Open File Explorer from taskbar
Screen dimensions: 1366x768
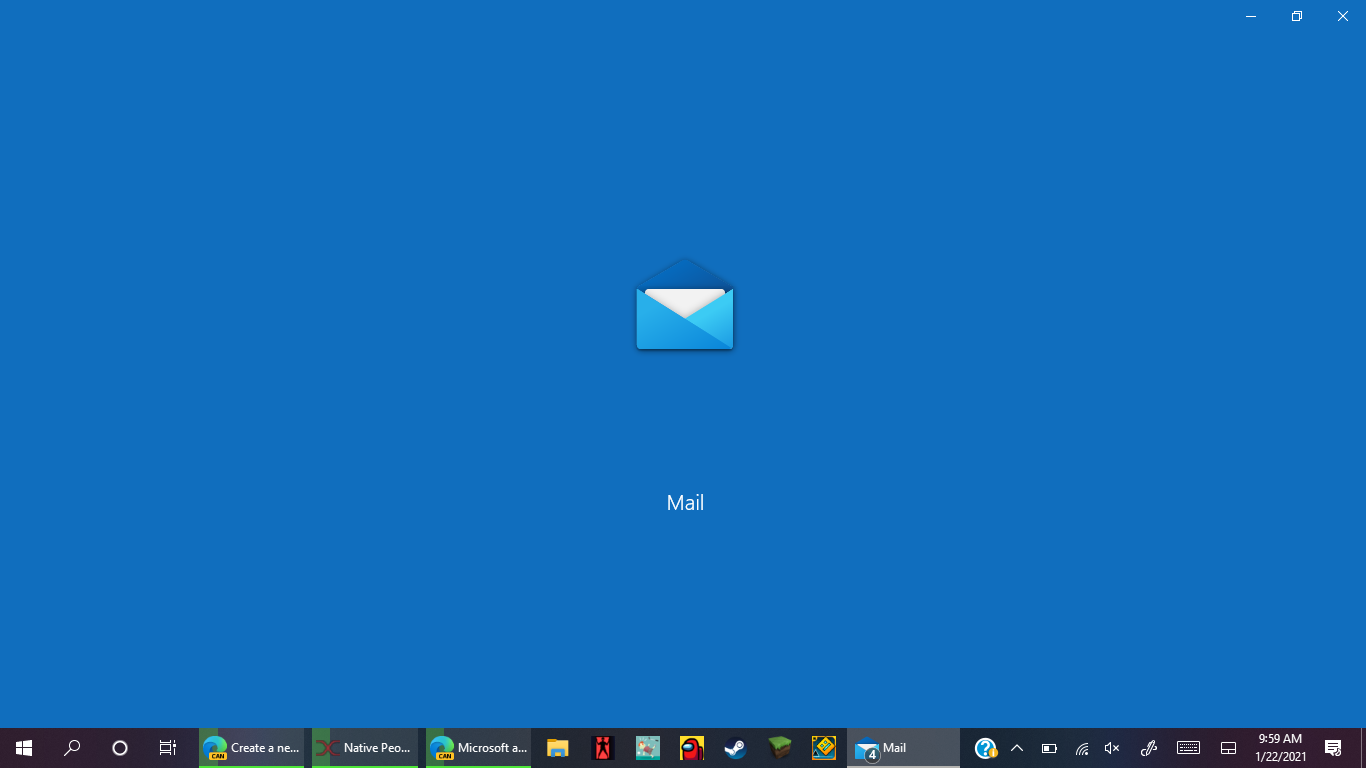[x=557, y=748]
